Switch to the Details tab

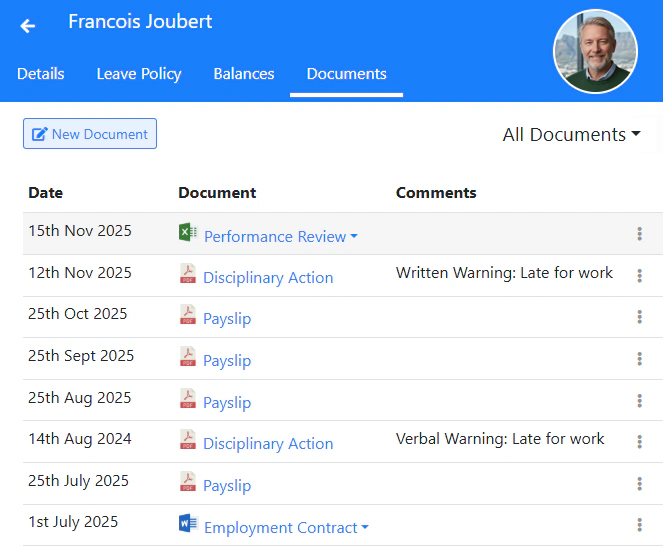41,74
